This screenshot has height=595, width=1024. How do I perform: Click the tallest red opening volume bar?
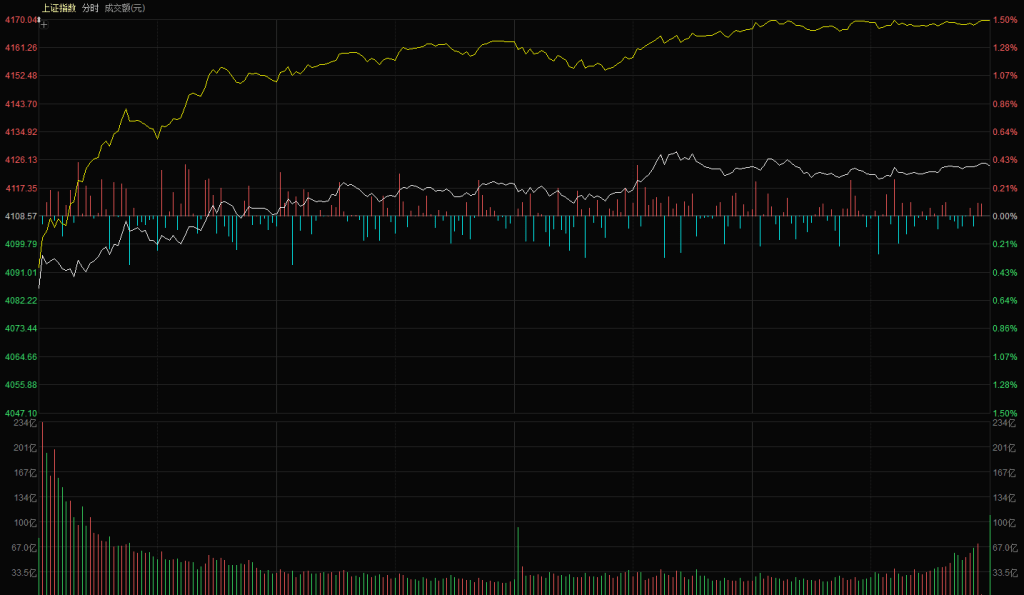[42, 510]
